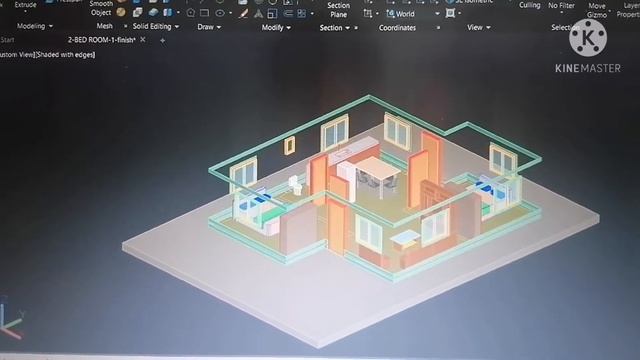The height and width of the screenshot is (360, 640).
Task: Click the Scale icon in Modify
Action: click(272, 14)
